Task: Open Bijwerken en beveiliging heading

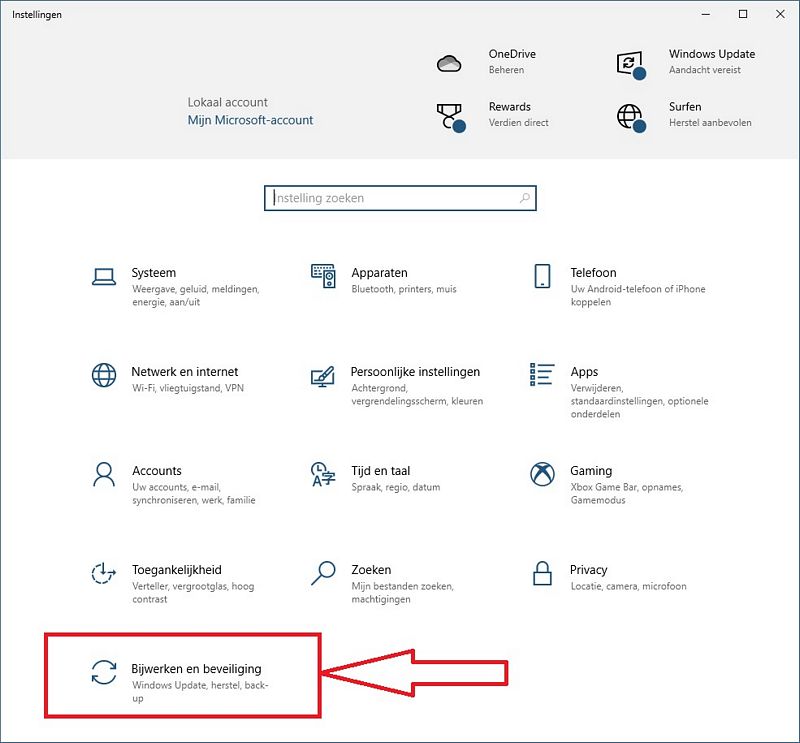Action: pos(196,668)
